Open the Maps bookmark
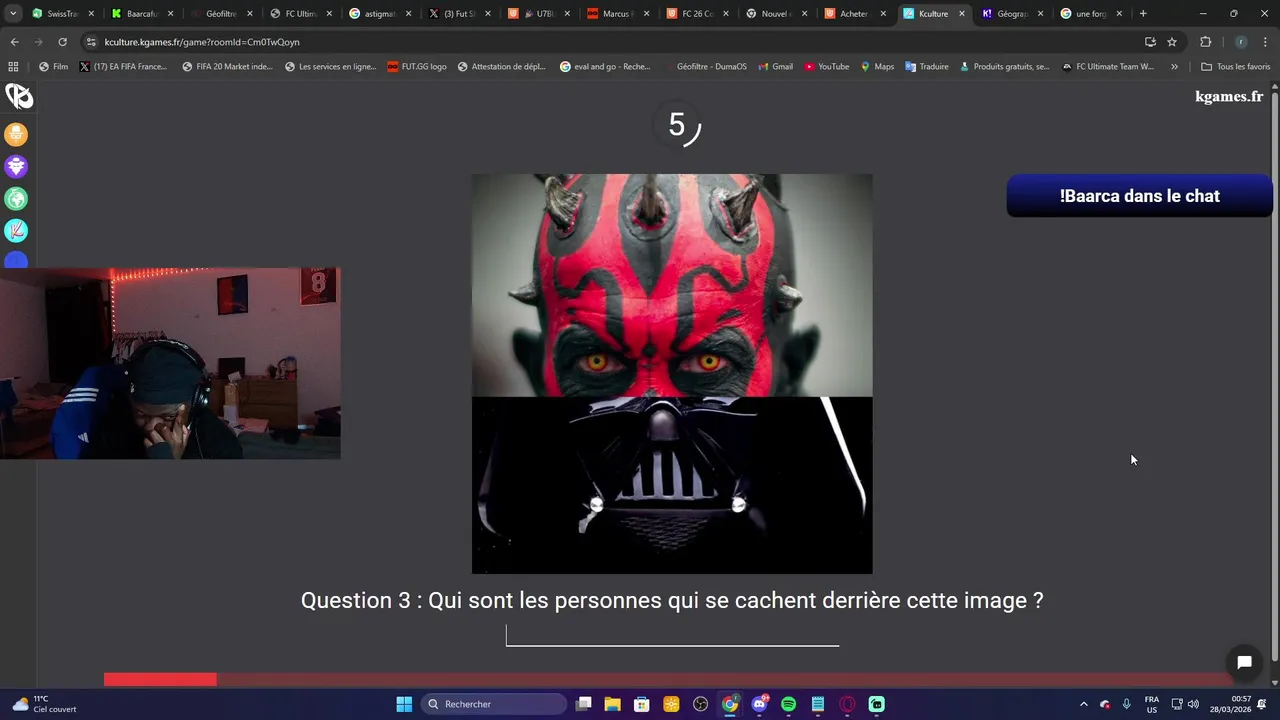1280x720 pixels. [x=877, y=67]
